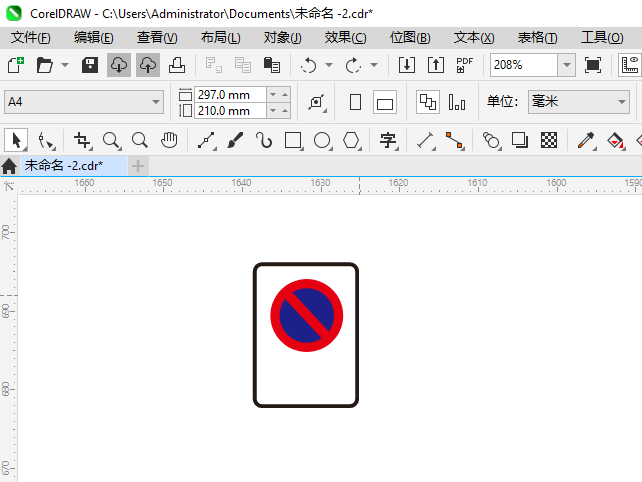
Task: Select the Rectangle tool
Action: pos(293,140)
